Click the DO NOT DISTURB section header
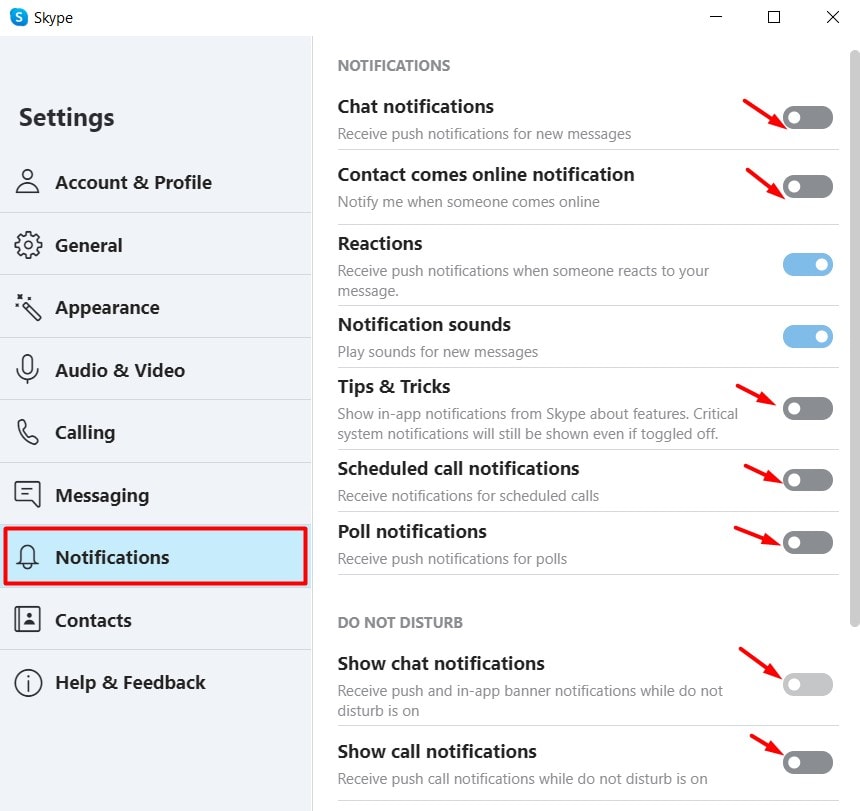 400,622
